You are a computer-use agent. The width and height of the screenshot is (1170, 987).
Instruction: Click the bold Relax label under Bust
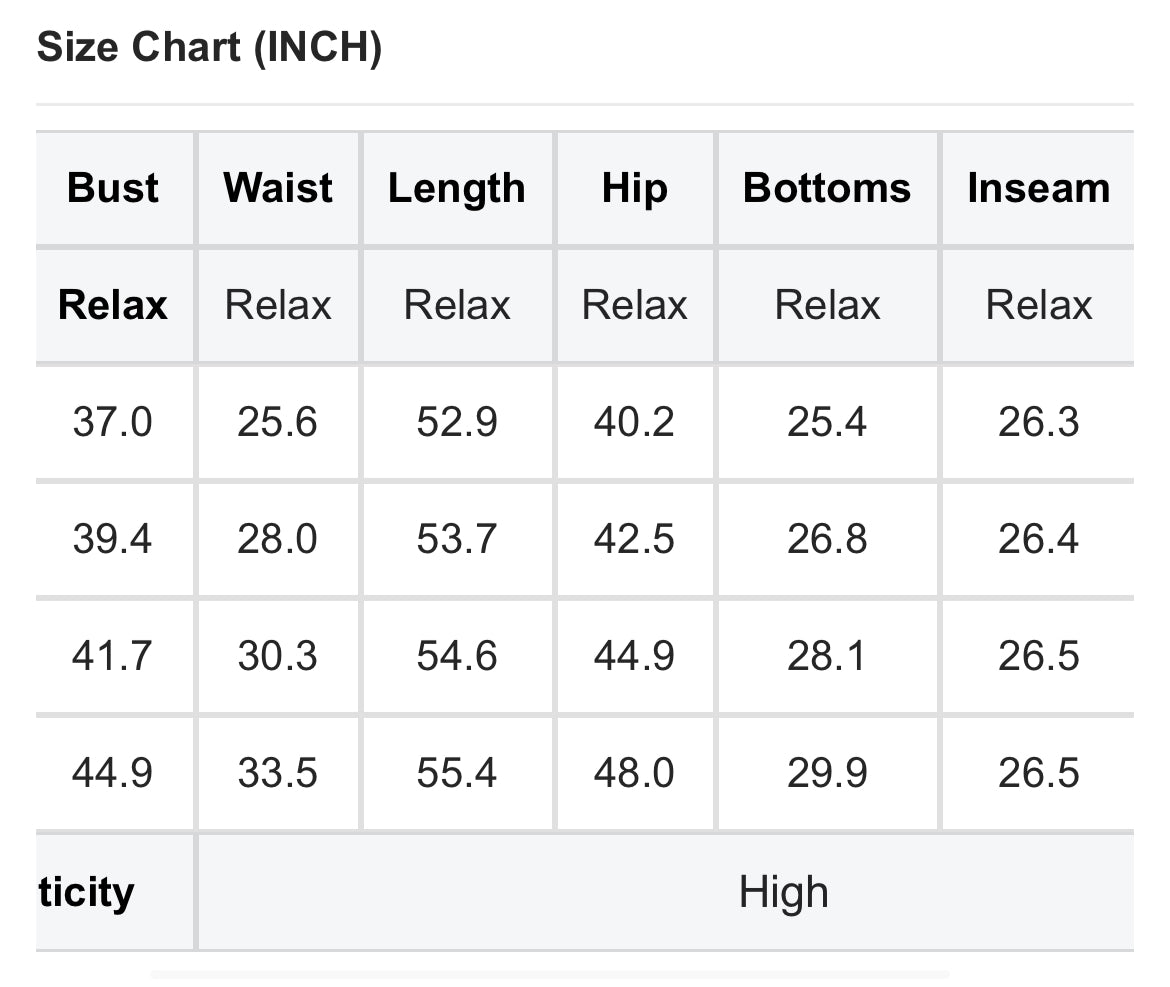coord(113,305)
